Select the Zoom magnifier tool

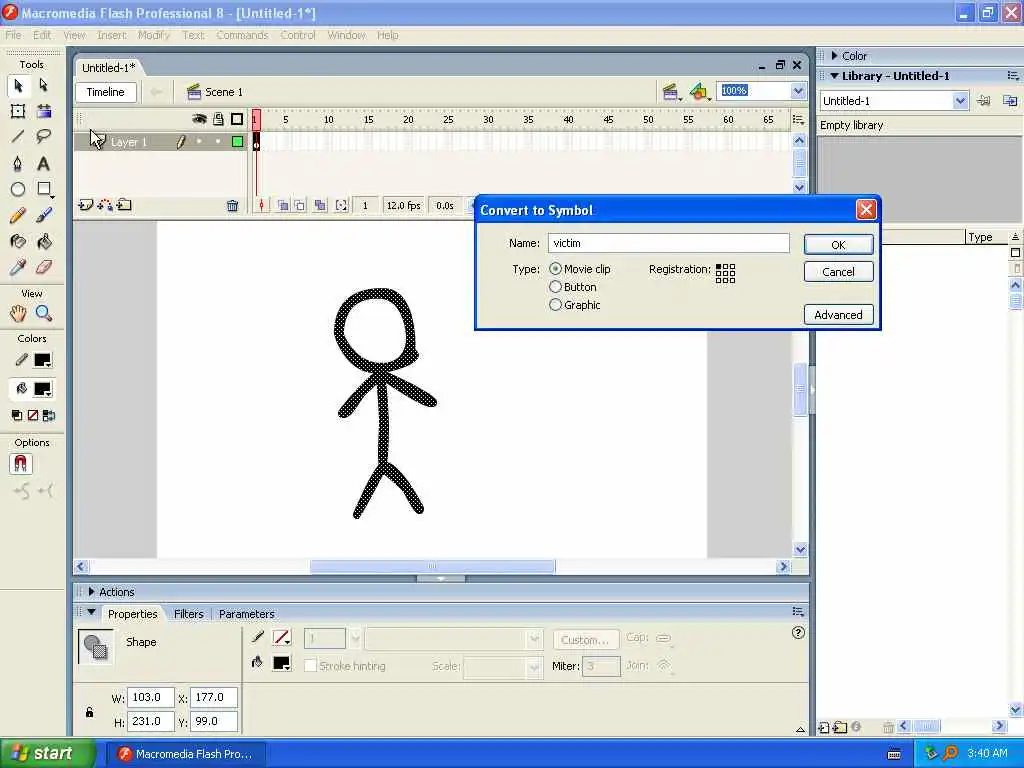point(44,313)
